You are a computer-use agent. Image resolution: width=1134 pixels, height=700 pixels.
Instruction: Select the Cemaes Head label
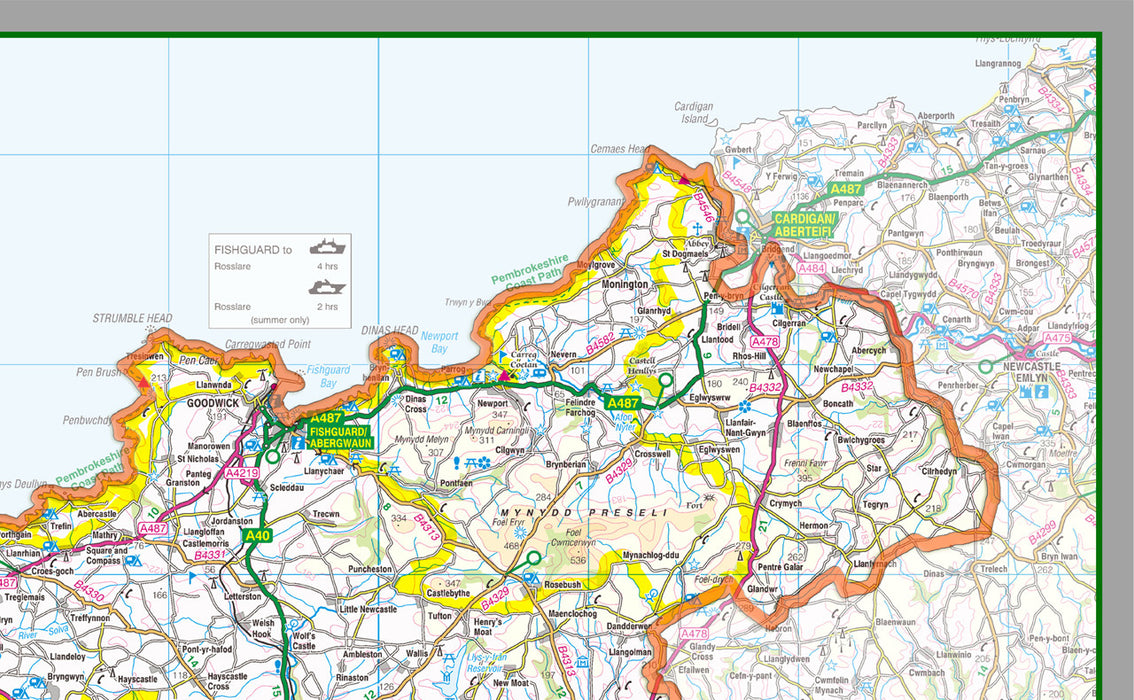point(620,149)
